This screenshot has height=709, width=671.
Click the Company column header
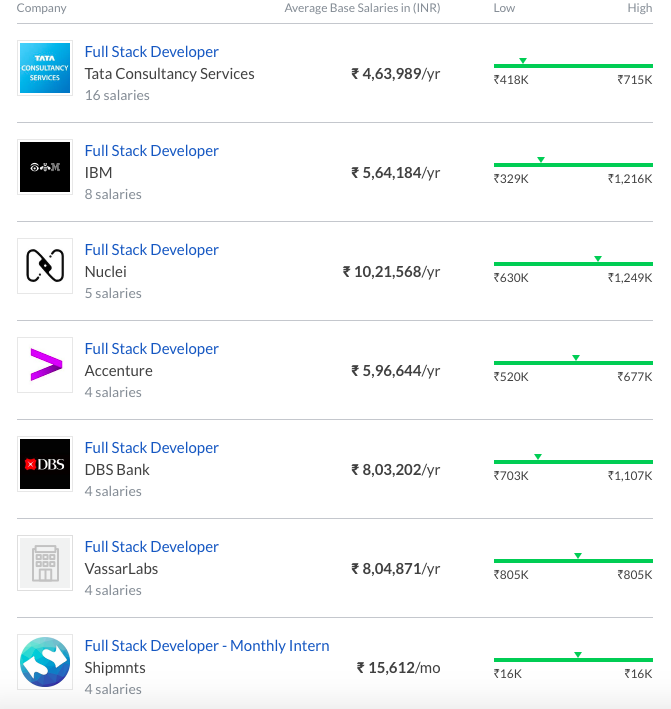[x=42, y=8]
